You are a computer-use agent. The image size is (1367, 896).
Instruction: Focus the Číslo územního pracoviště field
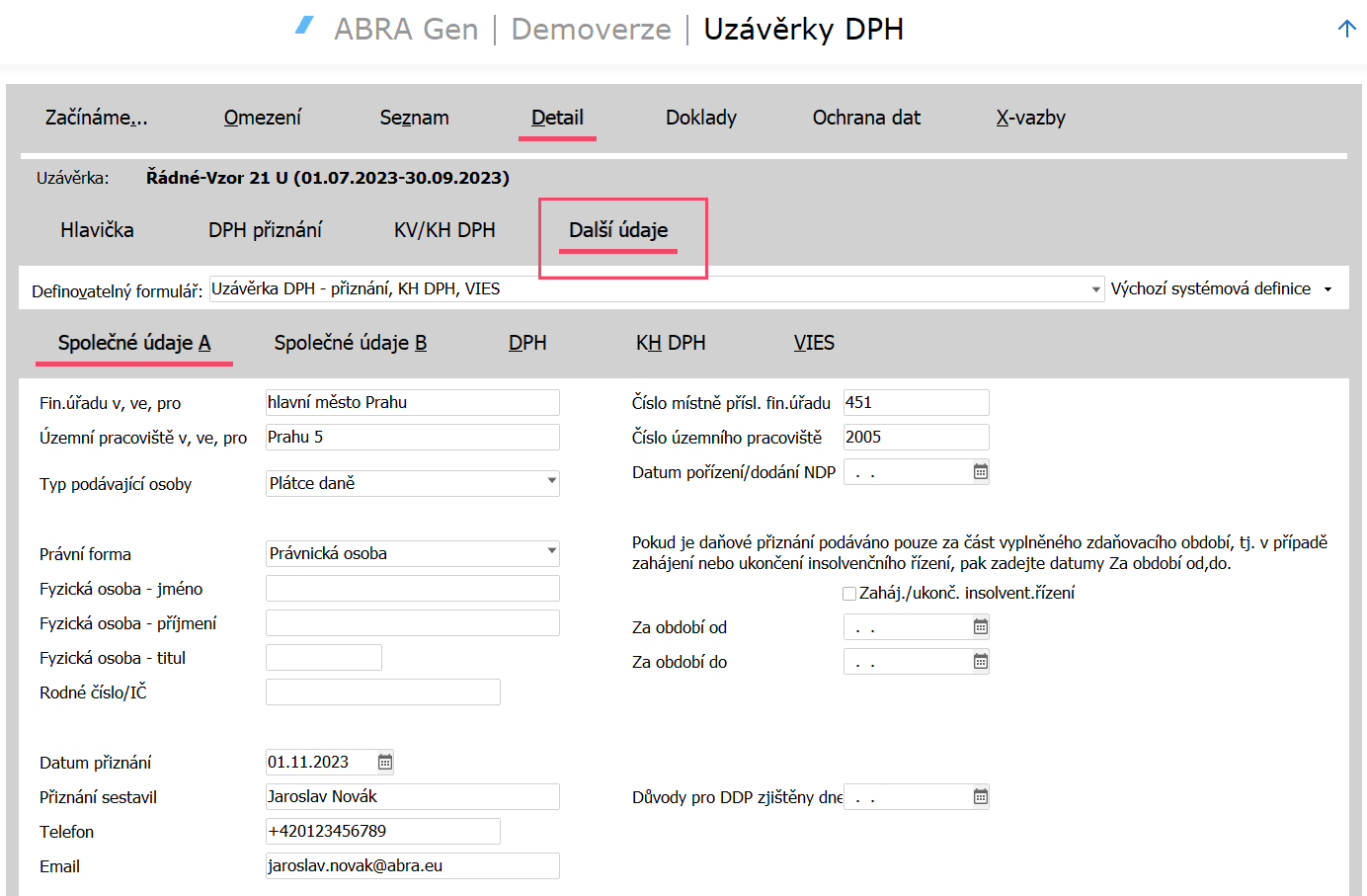click(915, 438)
